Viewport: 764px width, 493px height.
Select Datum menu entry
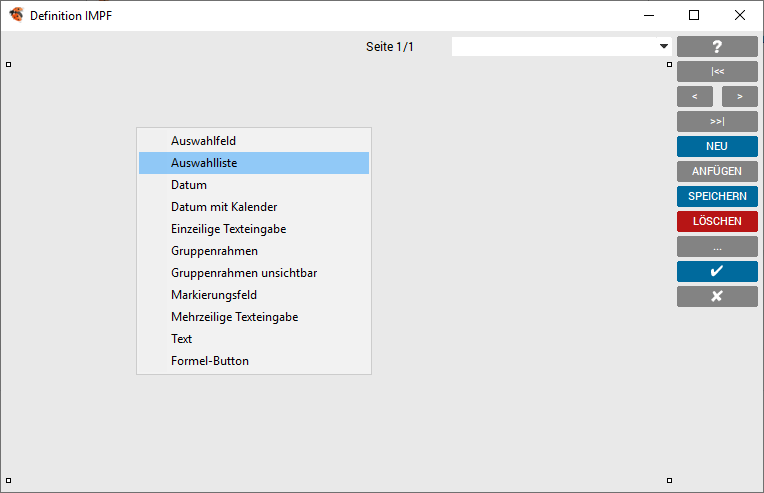click(x=254, y=185)
